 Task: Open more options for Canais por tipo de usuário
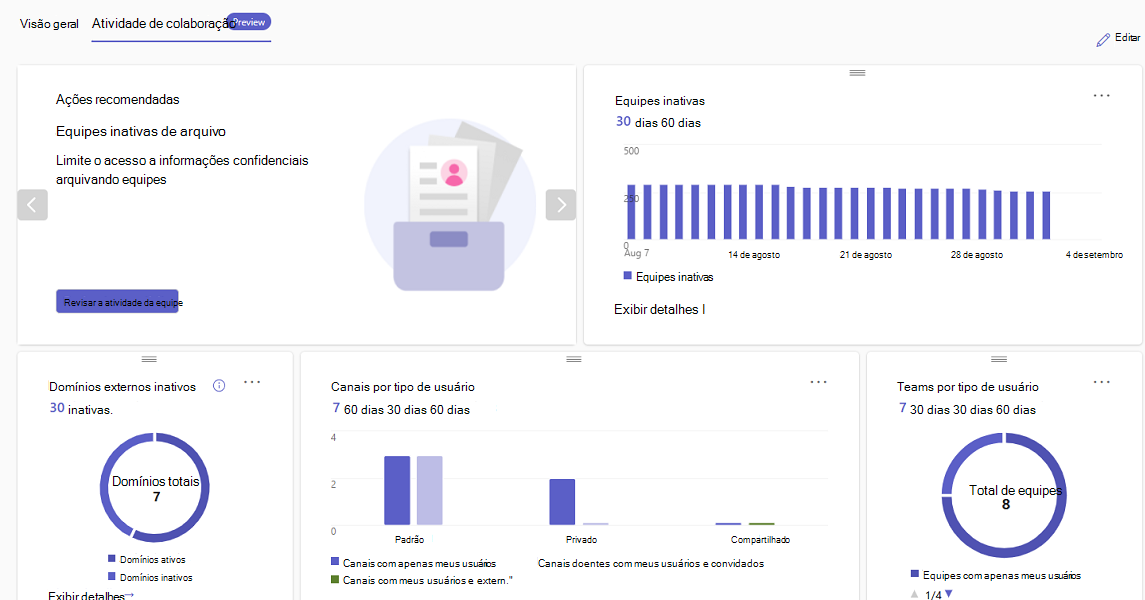pos(818,382)
